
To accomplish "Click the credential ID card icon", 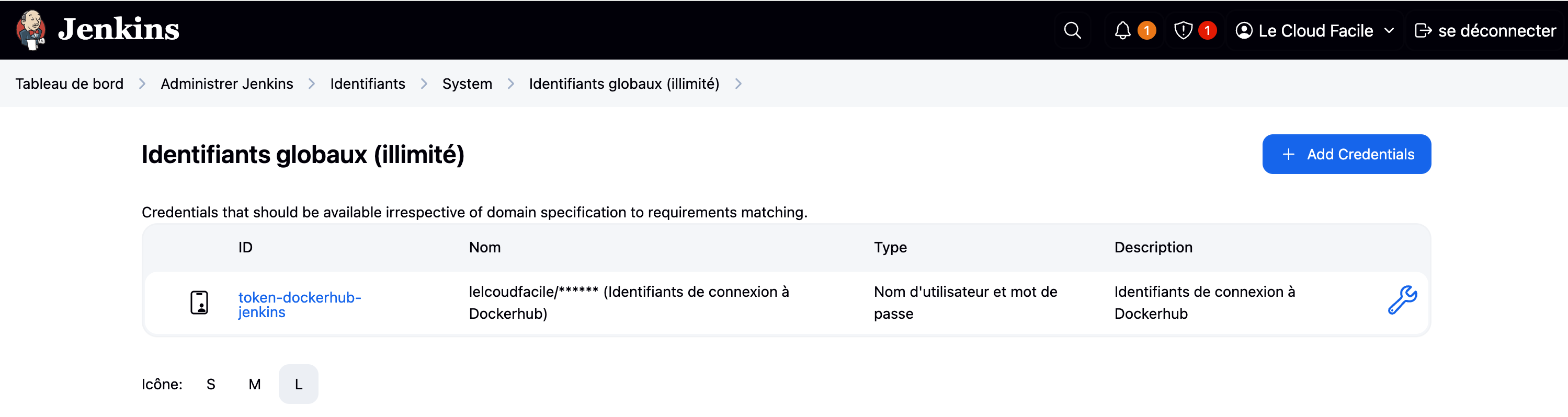I will pyautogui.click(x=199, y=303).
